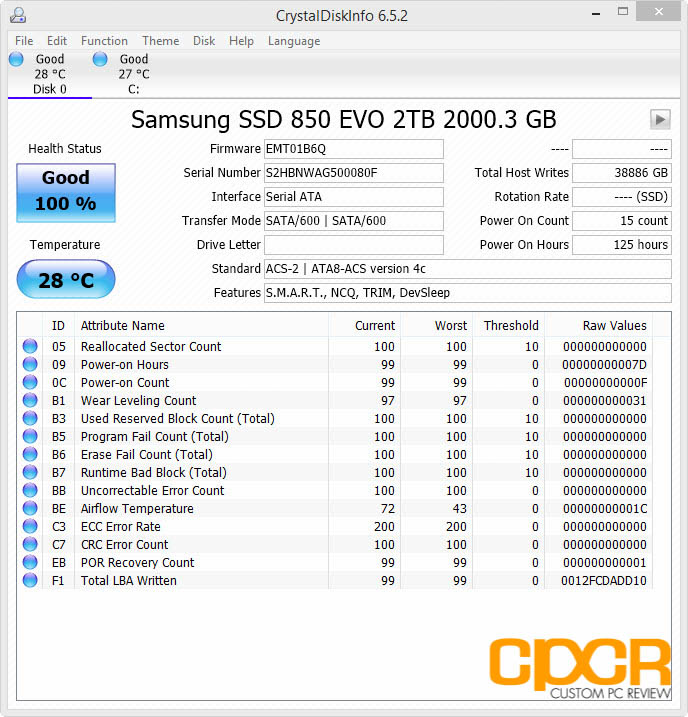
Task: Open the Theme menu
Action: [x=160, y=41]
